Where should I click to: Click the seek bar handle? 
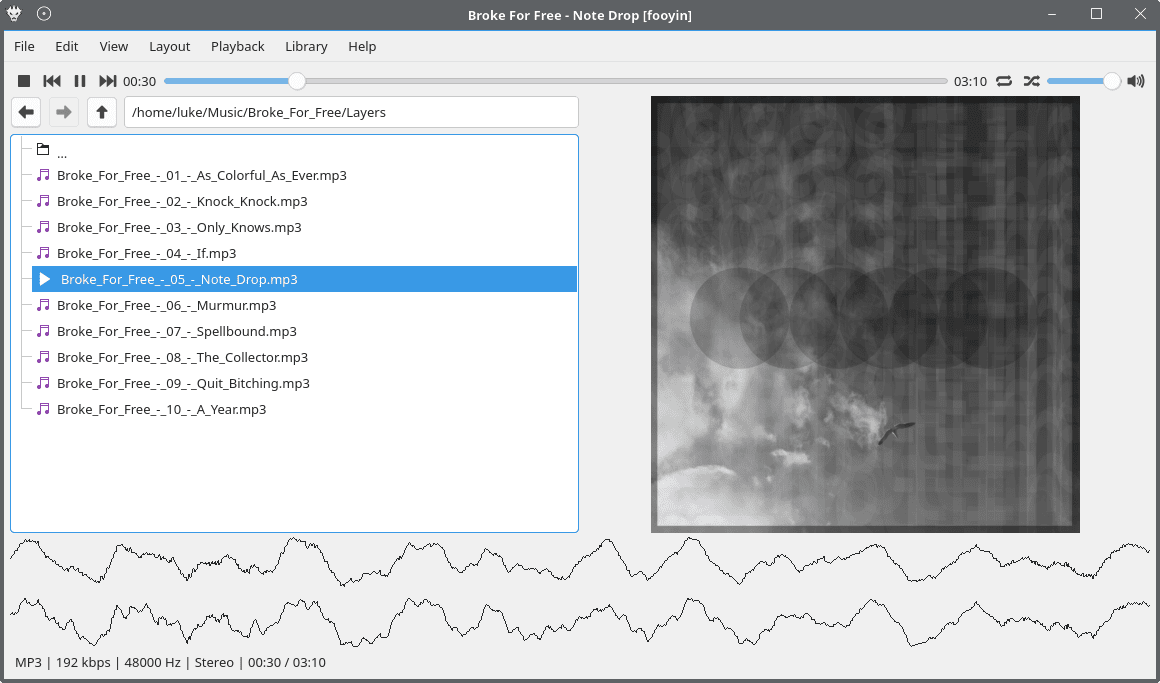pyautogui.click(x=297, y=81)
